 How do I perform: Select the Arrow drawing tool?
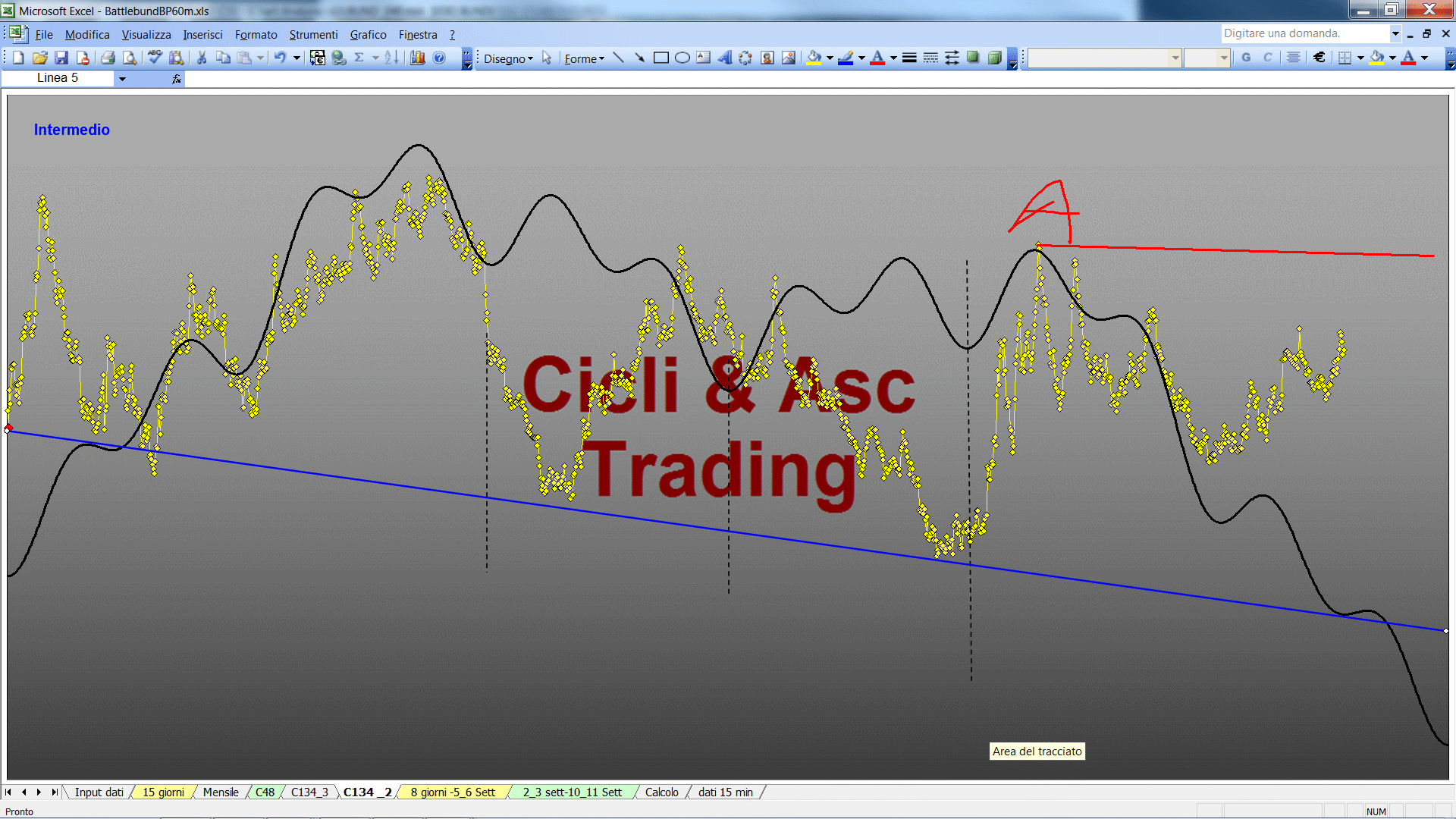(x=639, y=58)
